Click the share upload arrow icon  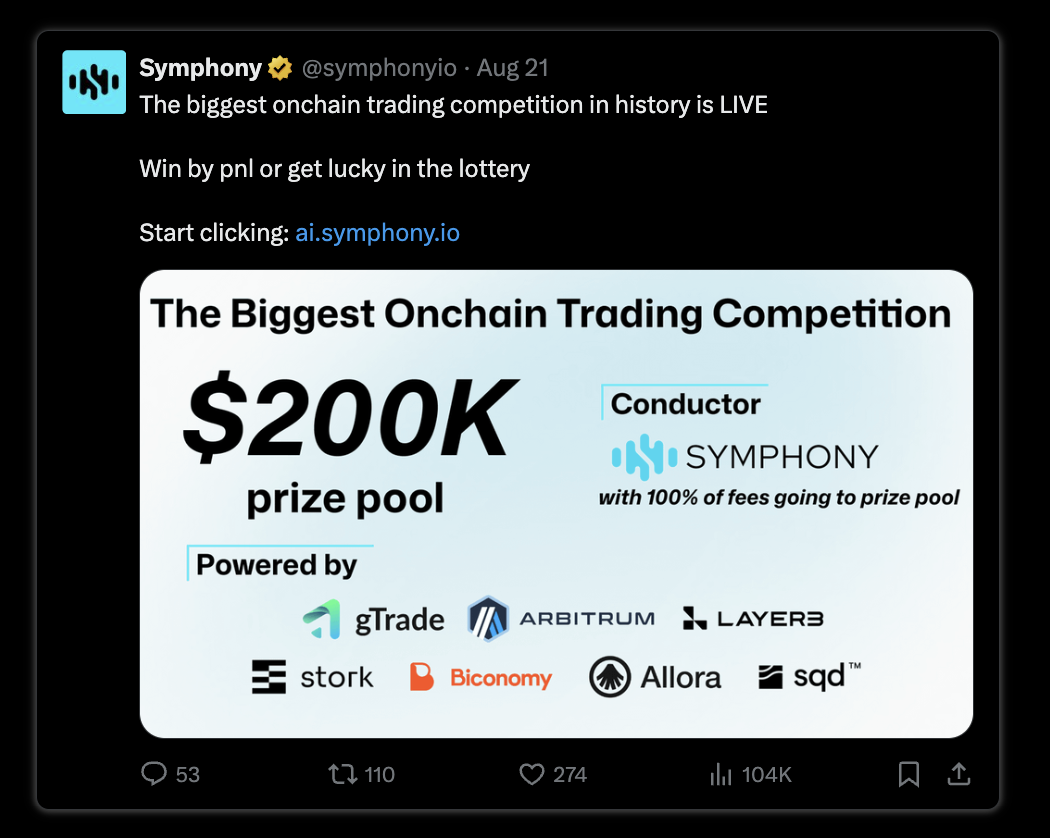[x=959, y=774]
